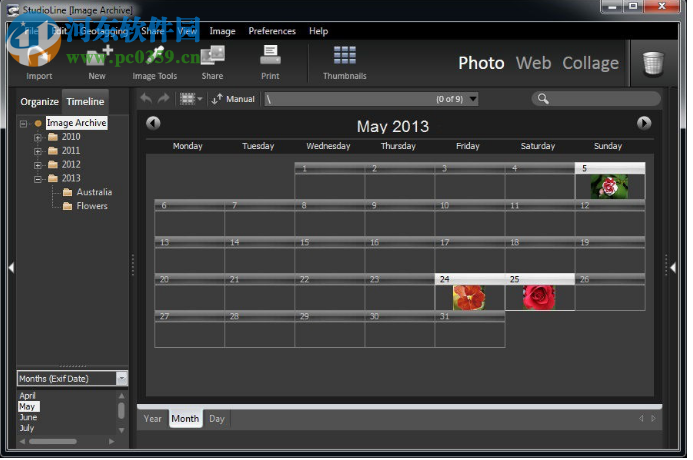Open orange flower thumbnail on May 24
The width and height of the screenshot is (693, 460).
(x=469, y=297)
